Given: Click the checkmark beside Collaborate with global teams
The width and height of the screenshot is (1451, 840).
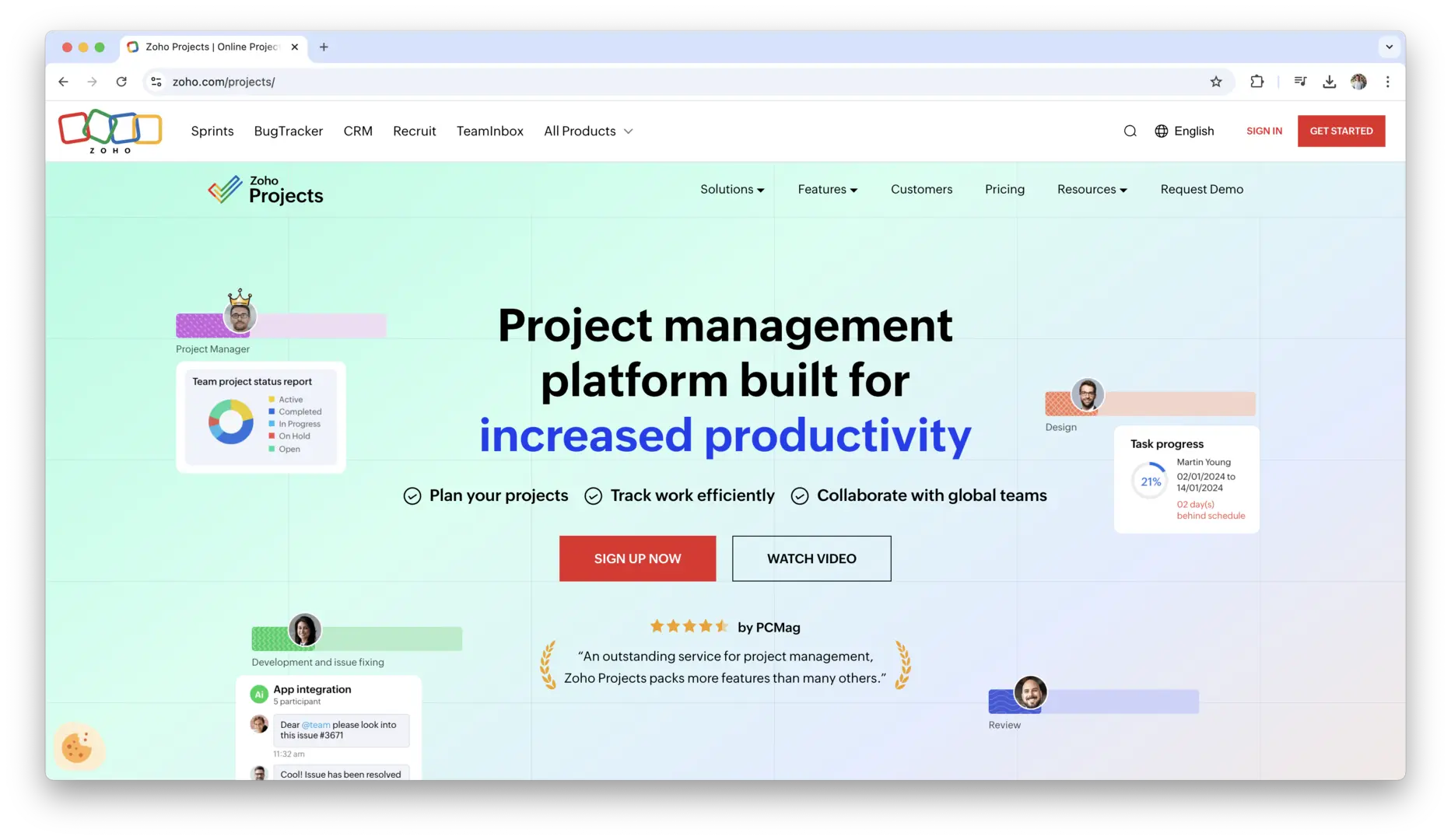Looking at the screenshot, I should point(799,496).
